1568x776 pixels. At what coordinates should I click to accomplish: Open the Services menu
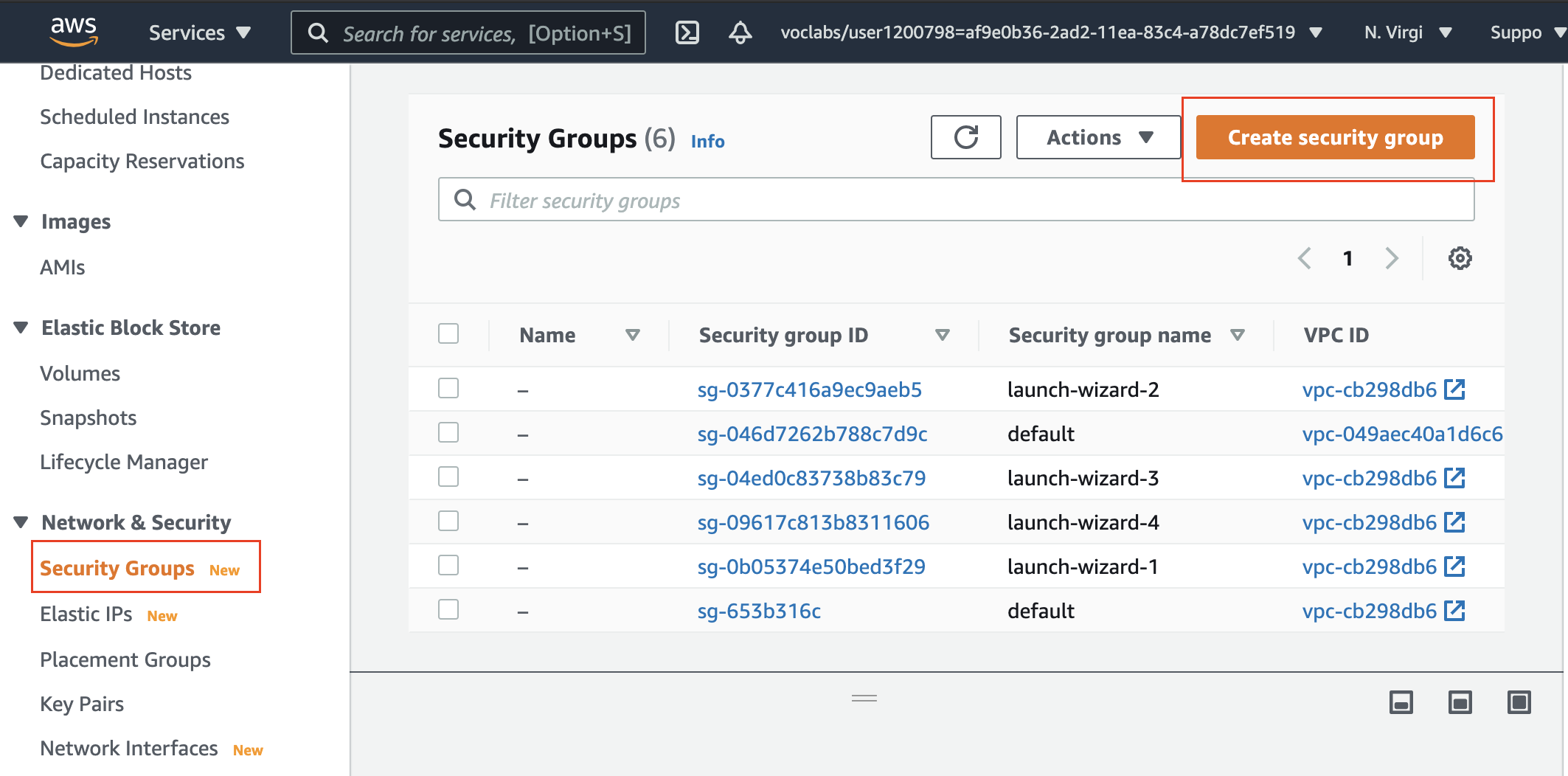point(198,32)
